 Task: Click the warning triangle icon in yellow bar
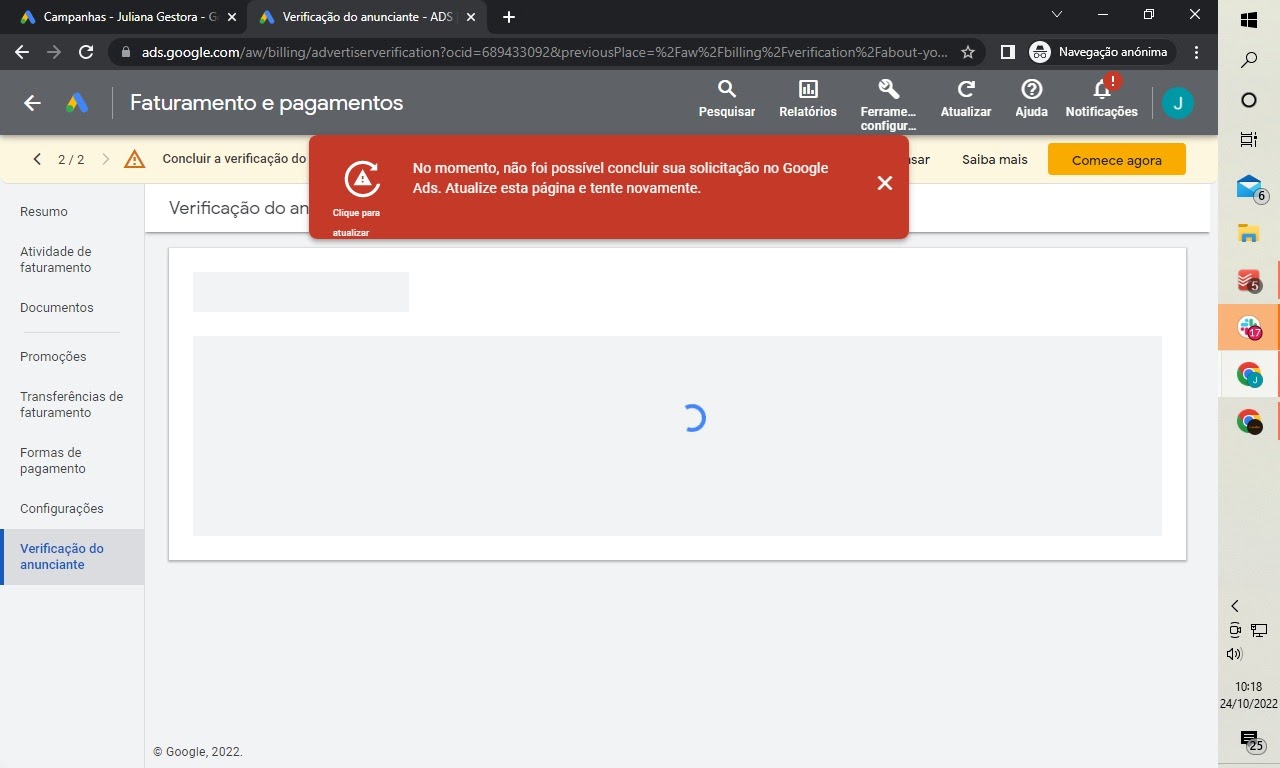pyautogui.click(x=135, y=159)
